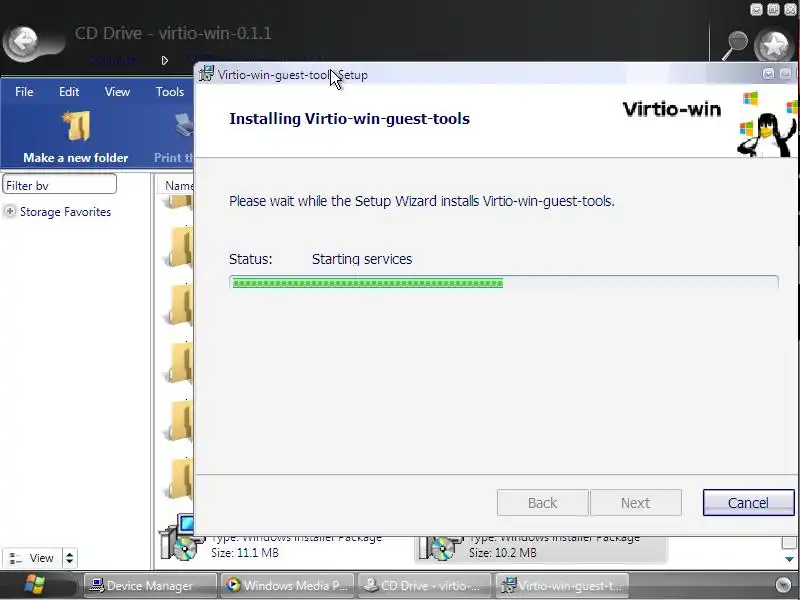This screenshot has width=800, height=600.
Task: Click the file list scroll down arrow
Action: tap(789, 559)
